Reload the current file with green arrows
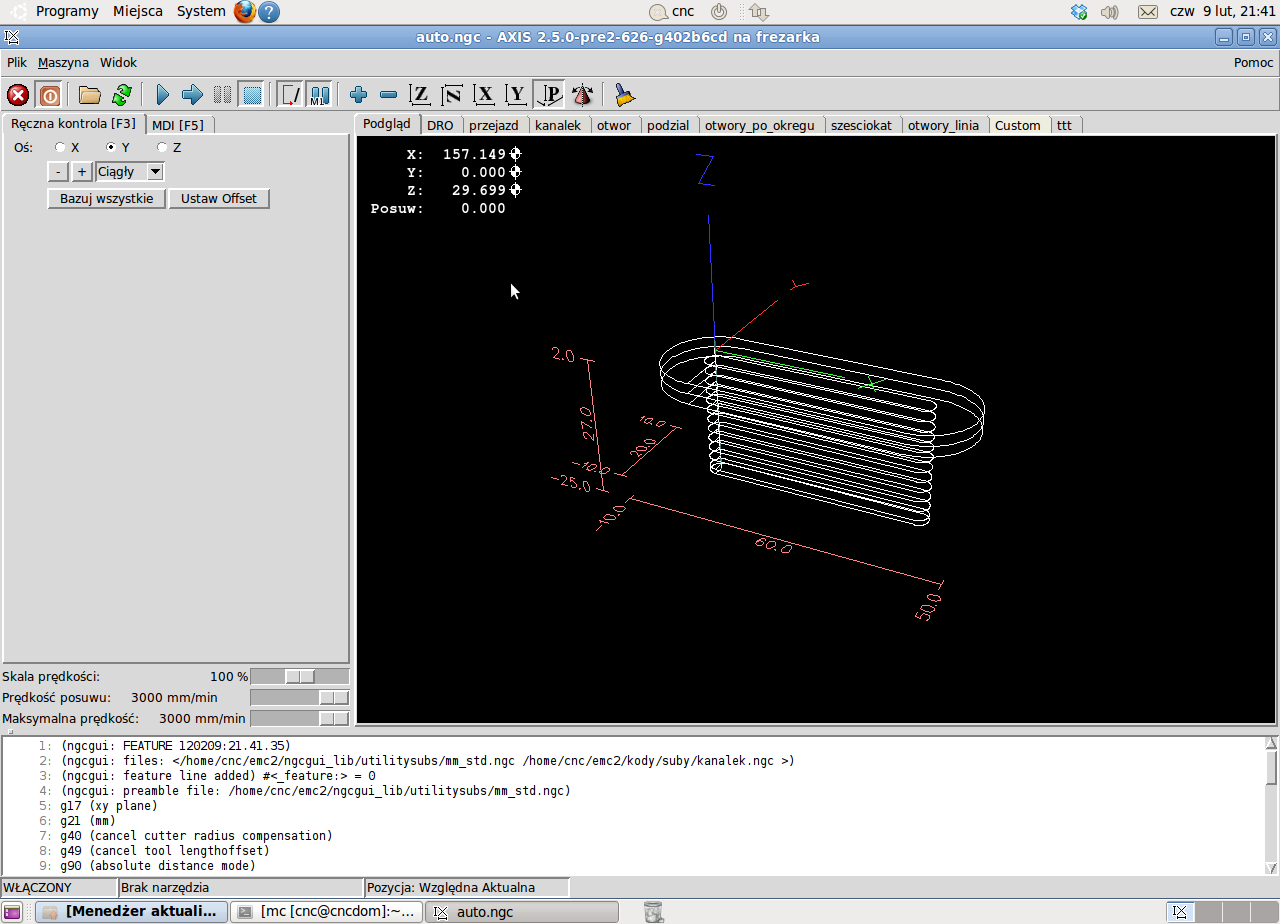1280x924 pixels. 121,95
